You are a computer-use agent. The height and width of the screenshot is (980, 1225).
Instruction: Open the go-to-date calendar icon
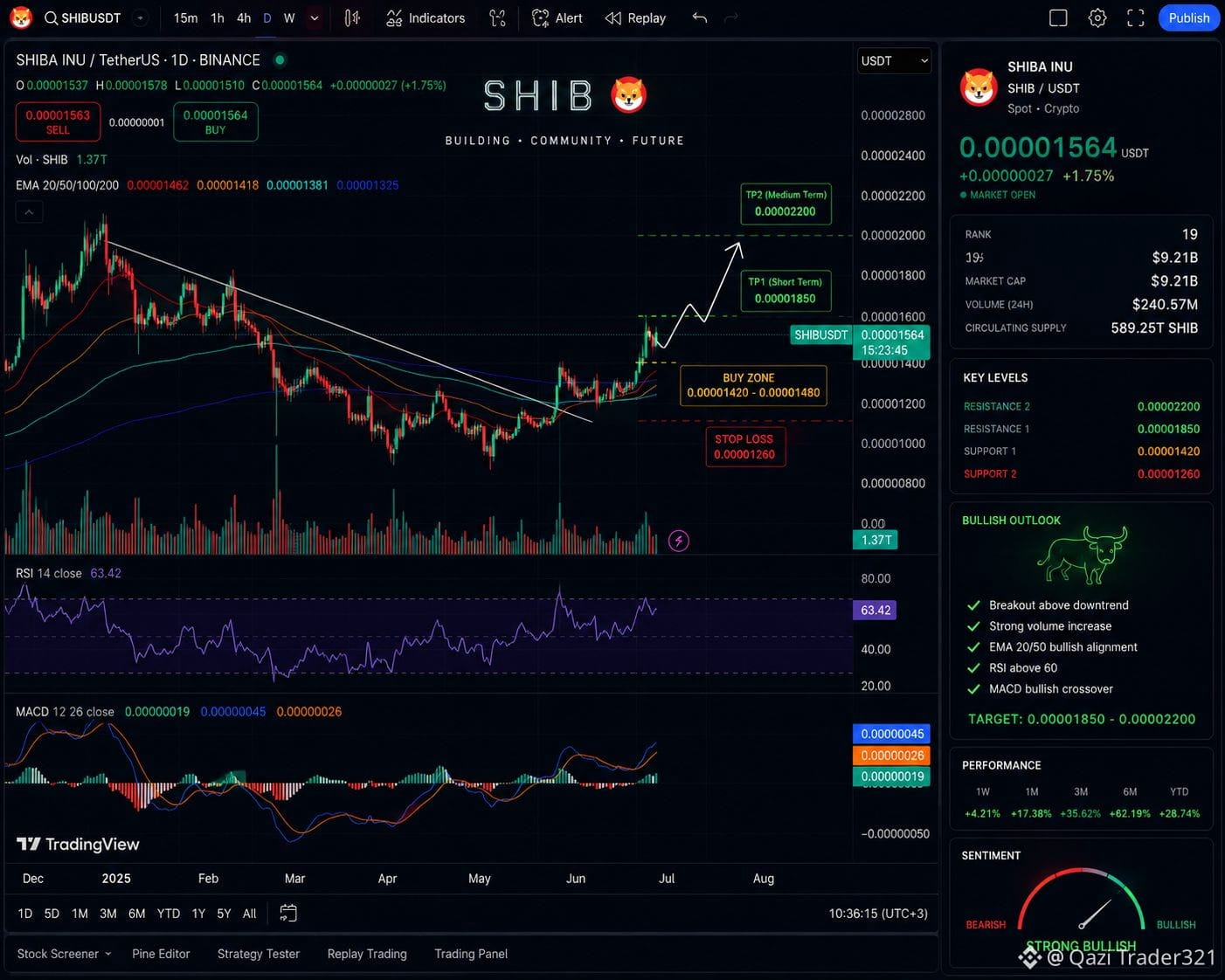tap(288, 913)
